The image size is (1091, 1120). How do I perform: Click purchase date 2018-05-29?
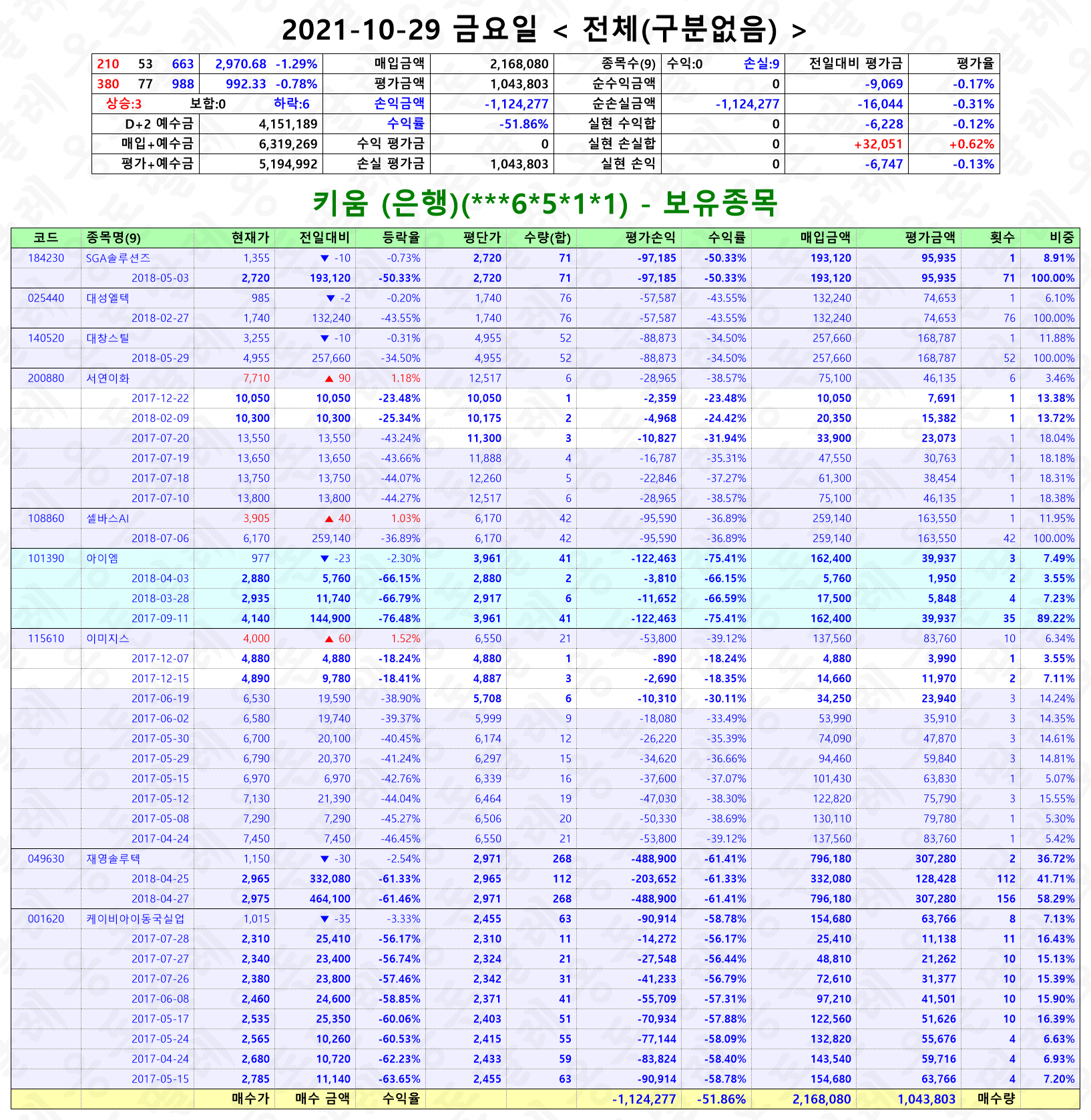[160, 358]
